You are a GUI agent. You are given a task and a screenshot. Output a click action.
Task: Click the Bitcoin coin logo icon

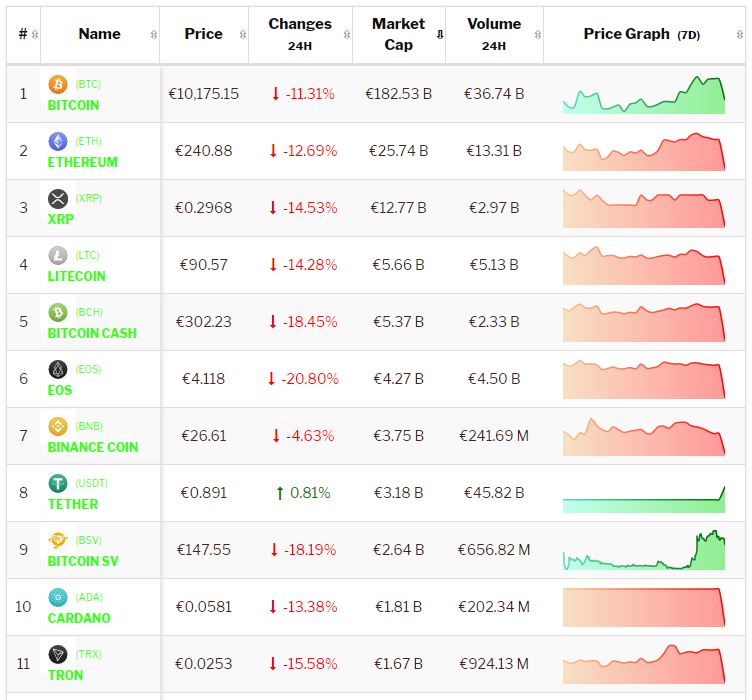(x=58, y=85)
